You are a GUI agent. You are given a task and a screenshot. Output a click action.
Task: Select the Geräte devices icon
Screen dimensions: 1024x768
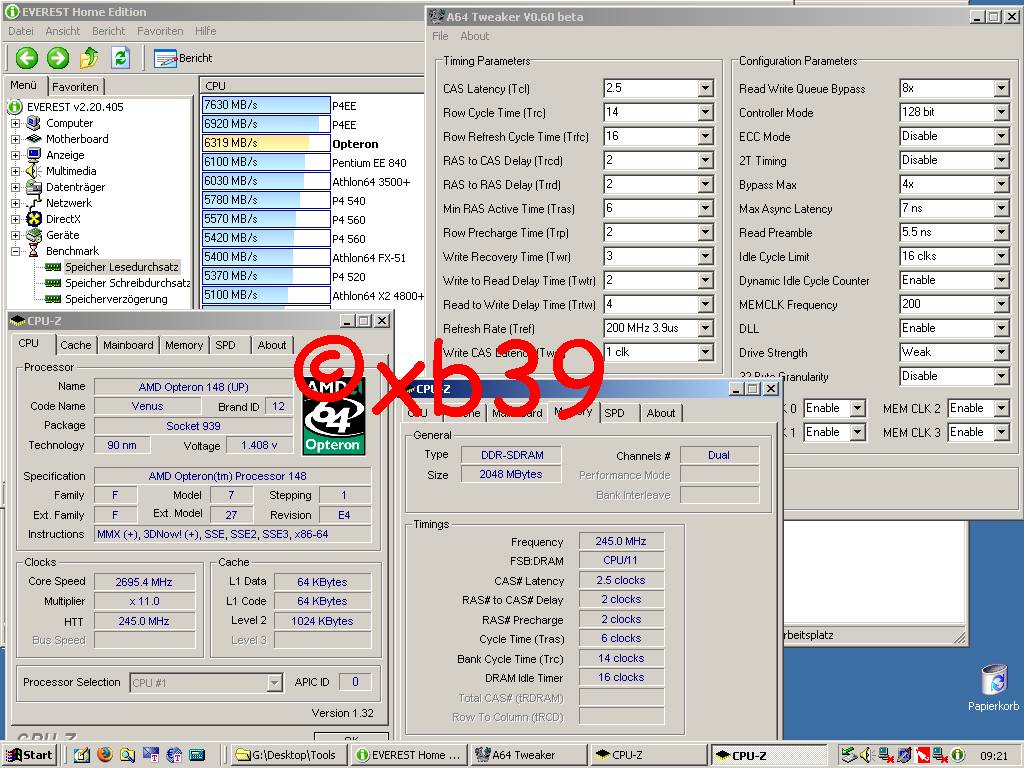[34, 234]
